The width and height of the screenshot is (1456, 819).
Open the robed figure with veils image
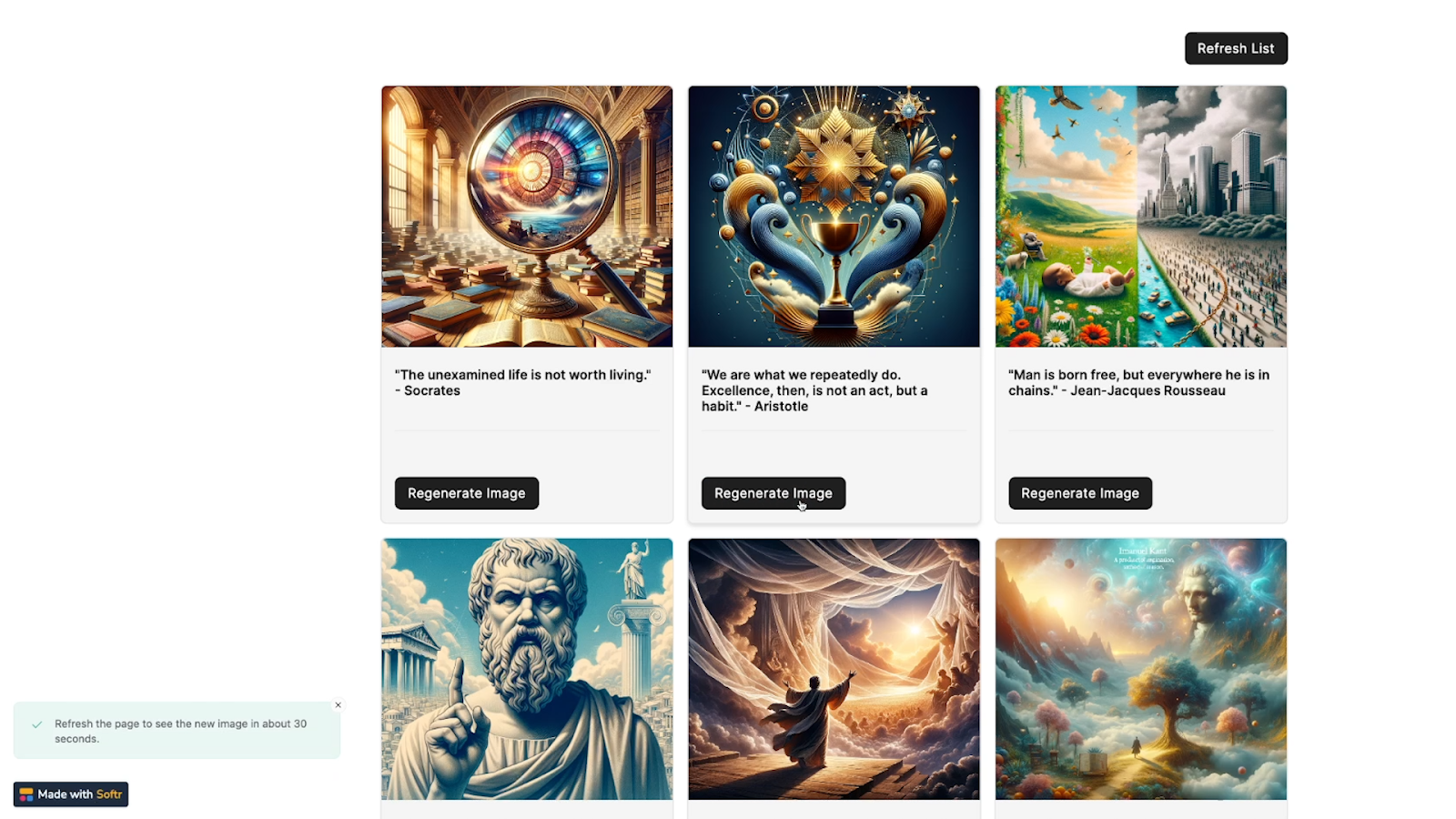pos(834,669)
